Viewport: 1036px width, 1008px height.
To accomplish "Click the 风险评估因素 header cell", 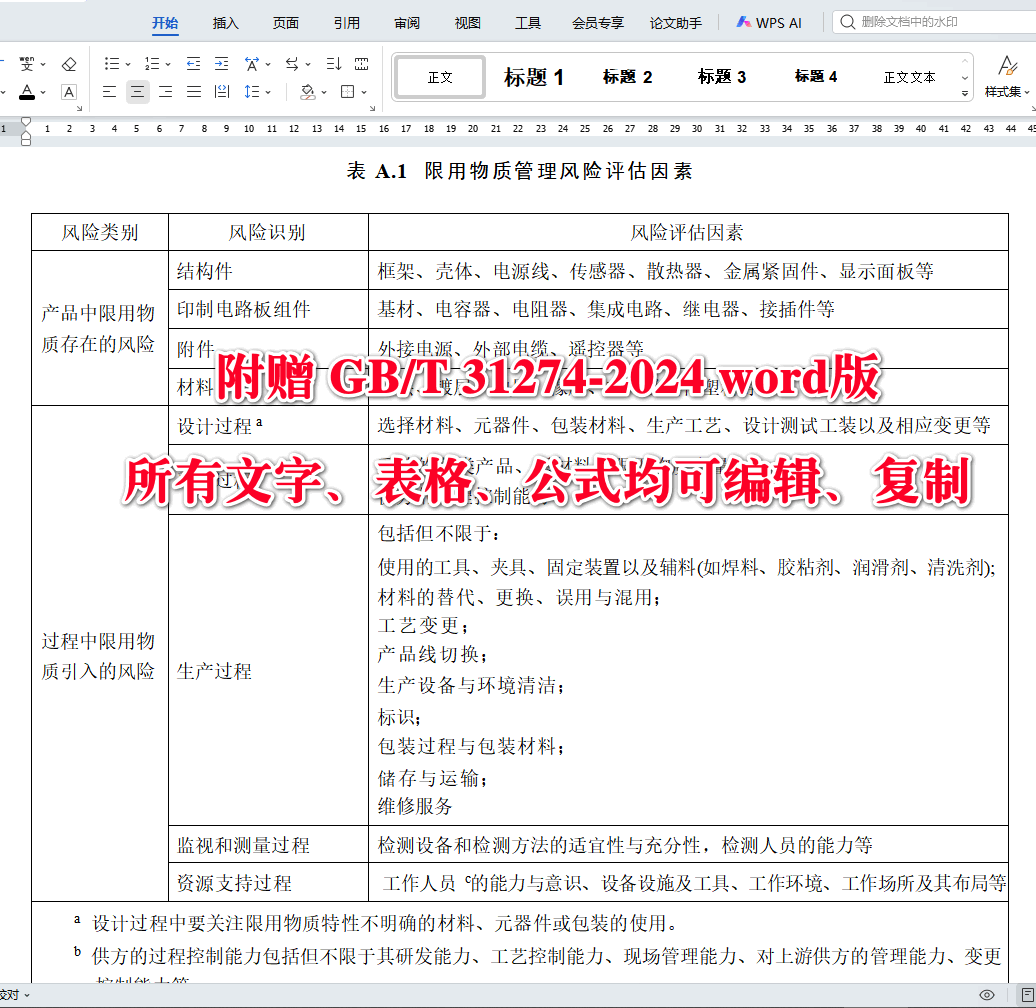I will click(x=687, y=233).
